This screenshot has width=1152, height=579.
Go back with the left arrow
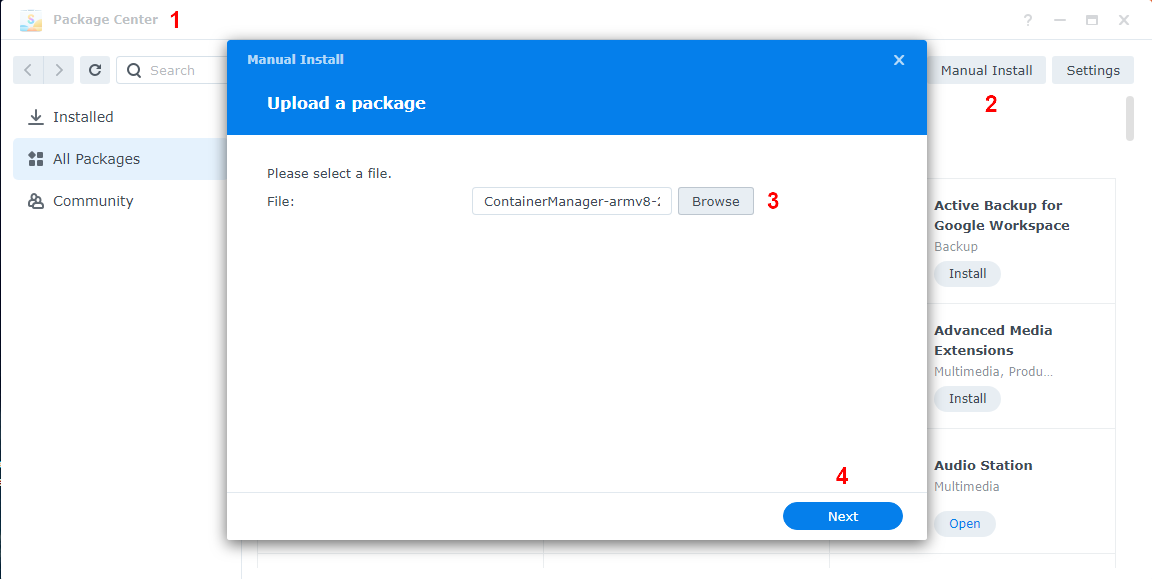(x=29, y=71)
